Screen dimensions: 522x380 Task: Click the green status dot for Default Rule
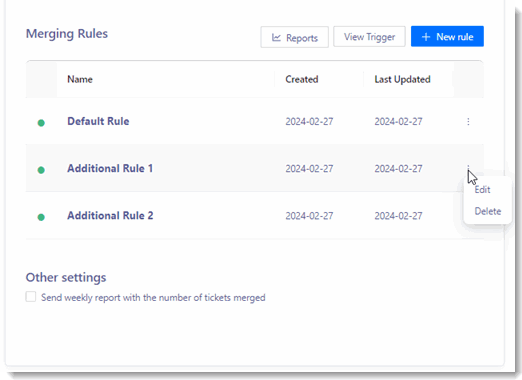pyautogui.click(x=41, y=123)
